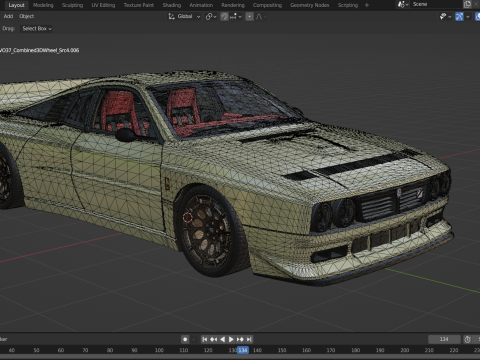Play the animation in reverse

pyautogui.click(x=222, y=339)
